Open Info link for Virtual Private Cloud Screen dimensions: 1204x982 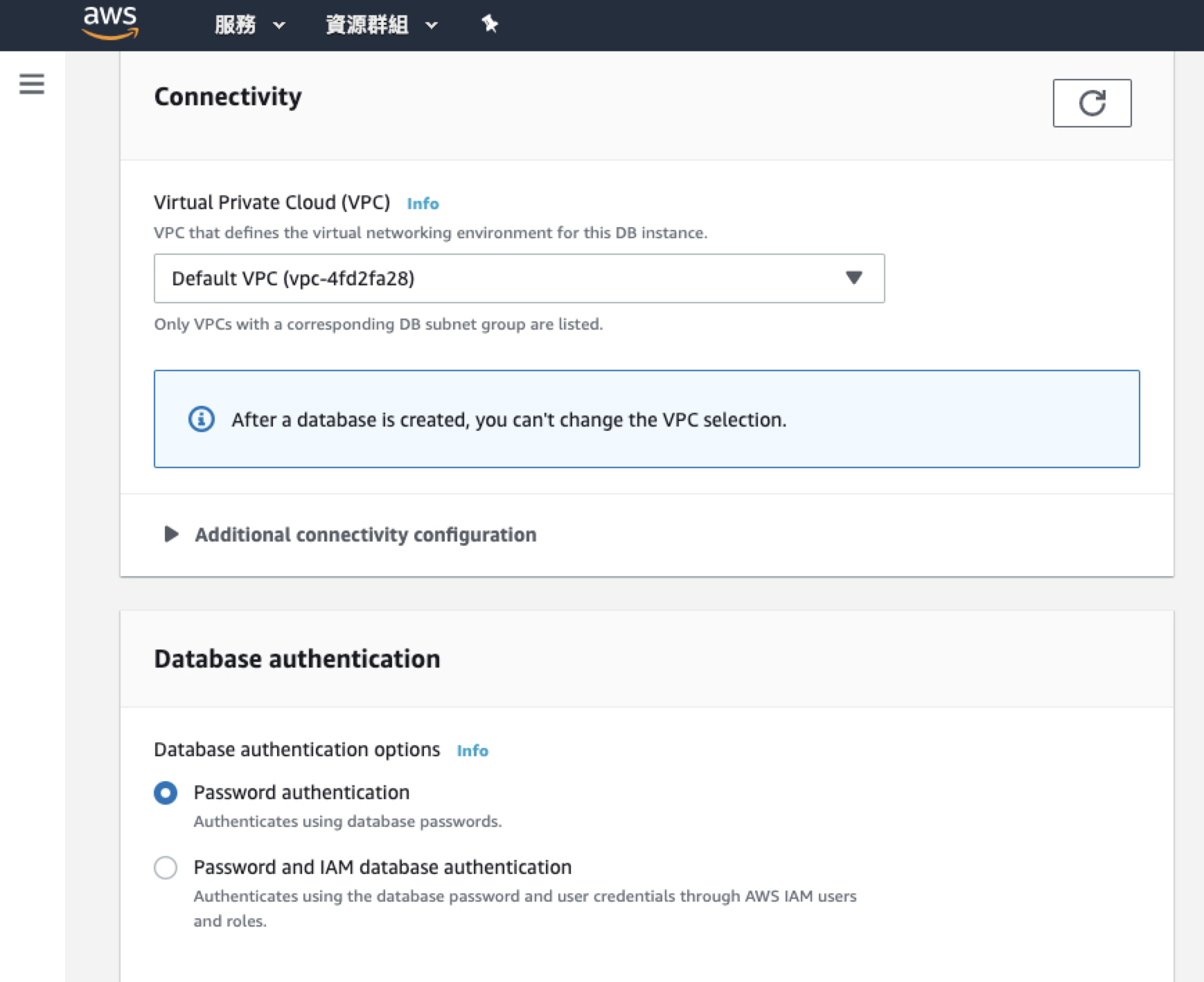point(423,204)
